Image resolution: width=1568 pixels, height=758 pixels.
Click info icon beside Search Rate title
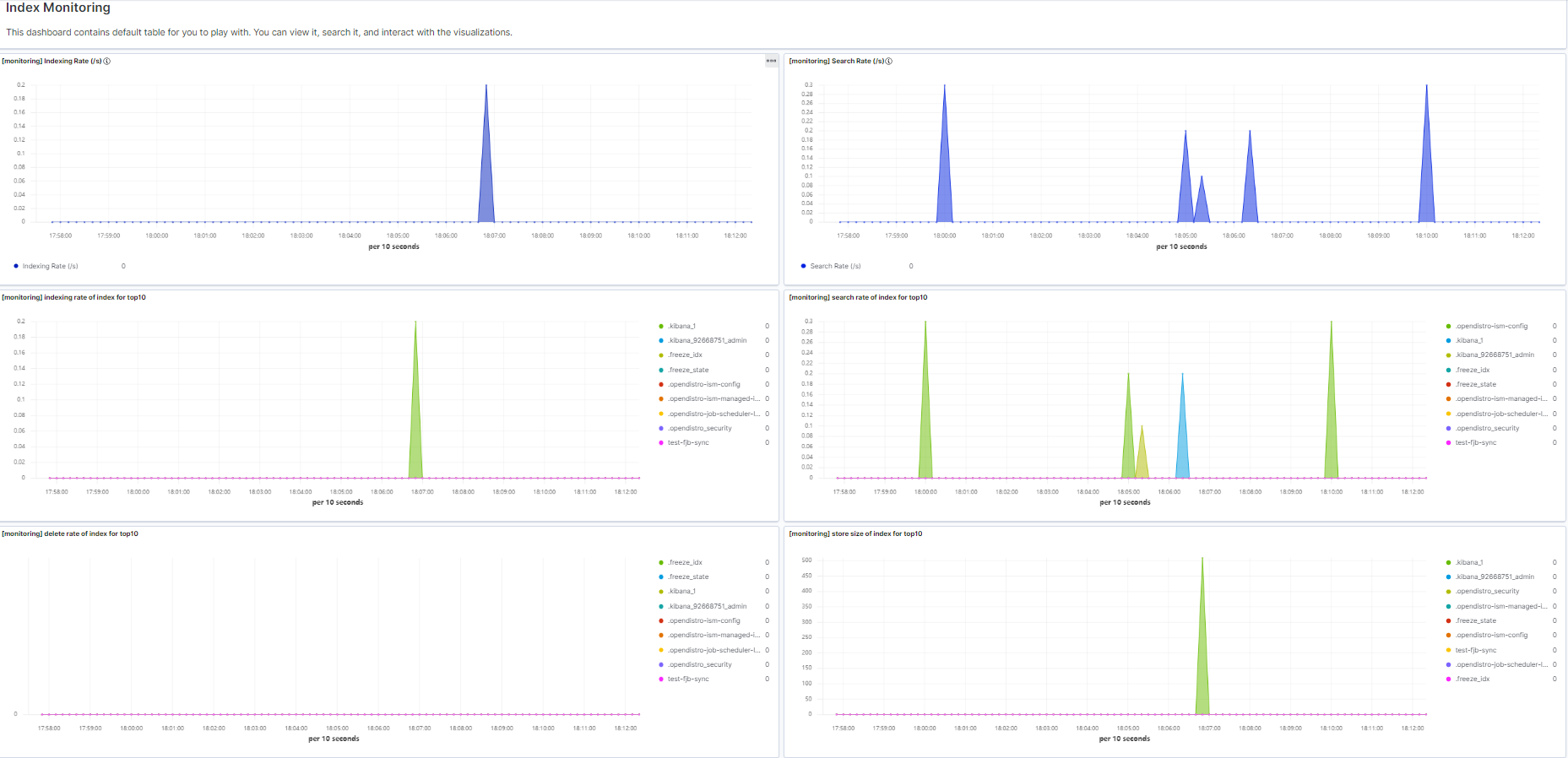pyautogui.click(x=889, y=61)
